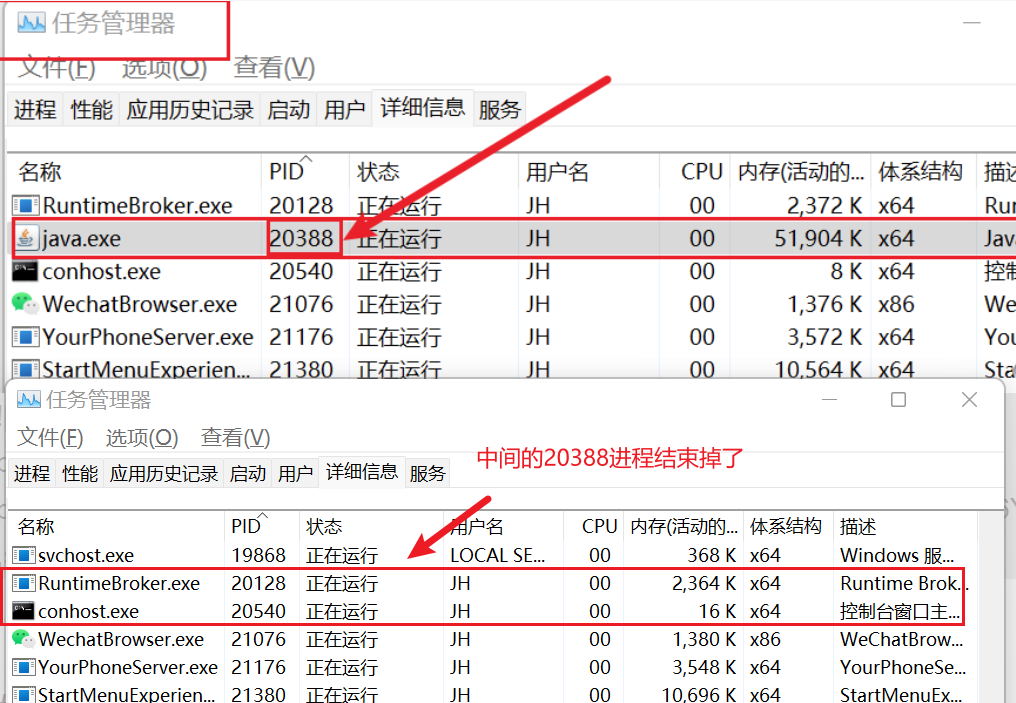This screenshot has width=1016, height=703.
Task: Sort by 状态 column in lower window
Action: coord(372,526)
